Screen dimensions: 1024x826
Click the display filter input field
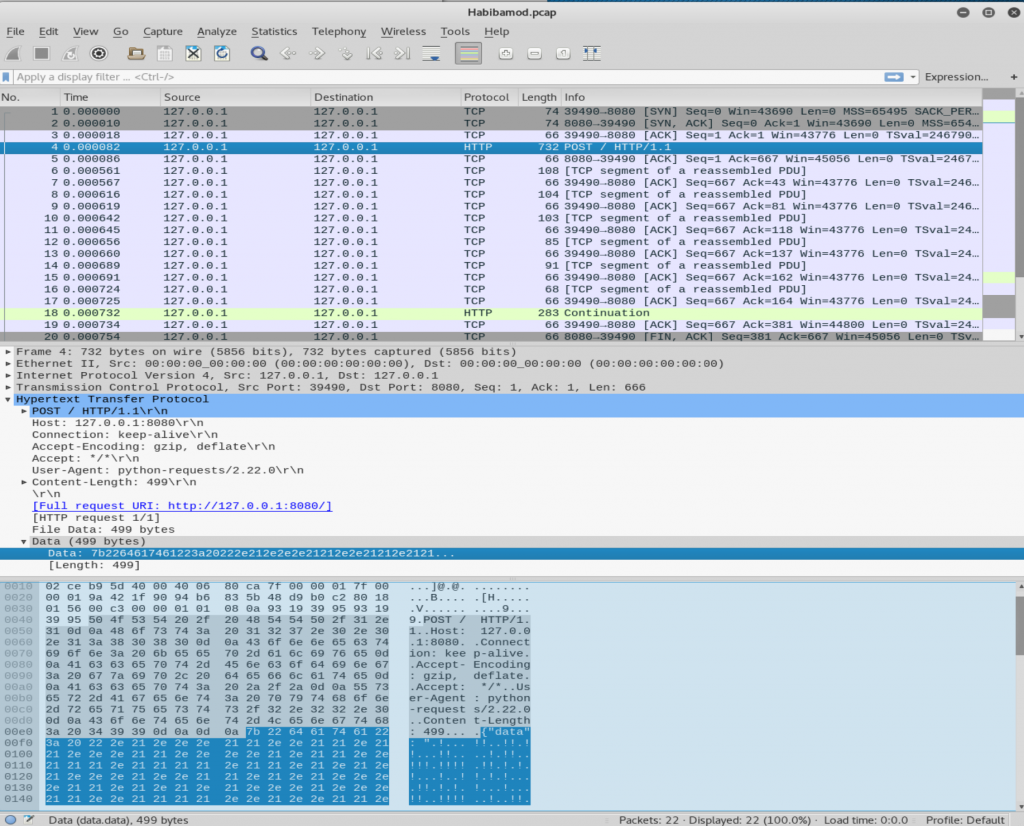[447, 77]
